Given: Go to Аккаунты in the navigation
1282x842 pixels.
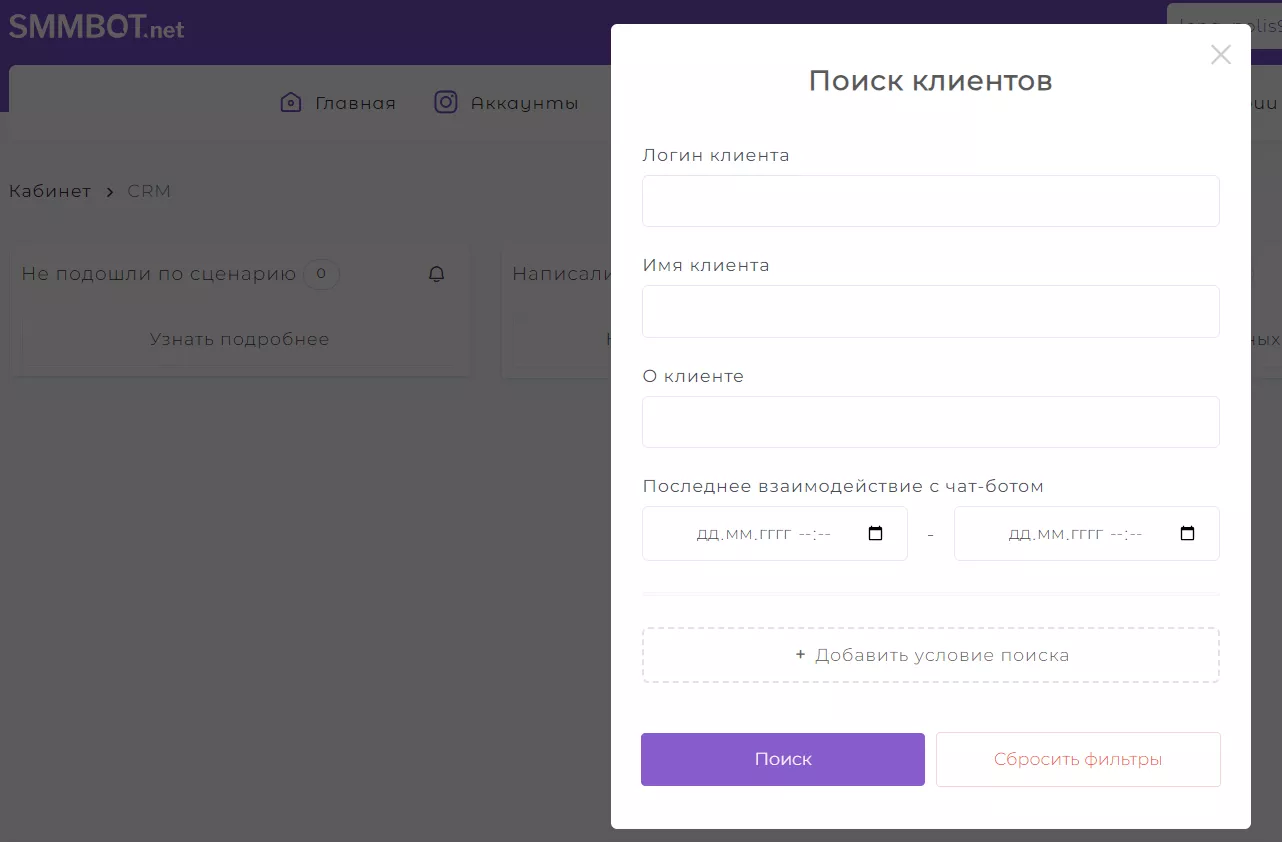Looking at the screenshot, I should (524, 103).
